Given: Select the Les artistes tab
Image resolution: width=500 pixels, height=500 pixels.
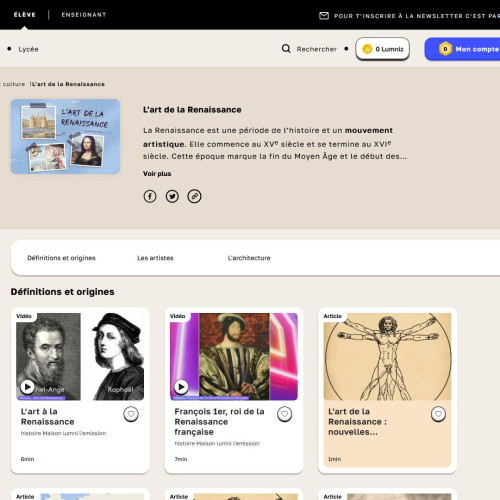Looking at the screenshot, I should coord(155,258).
